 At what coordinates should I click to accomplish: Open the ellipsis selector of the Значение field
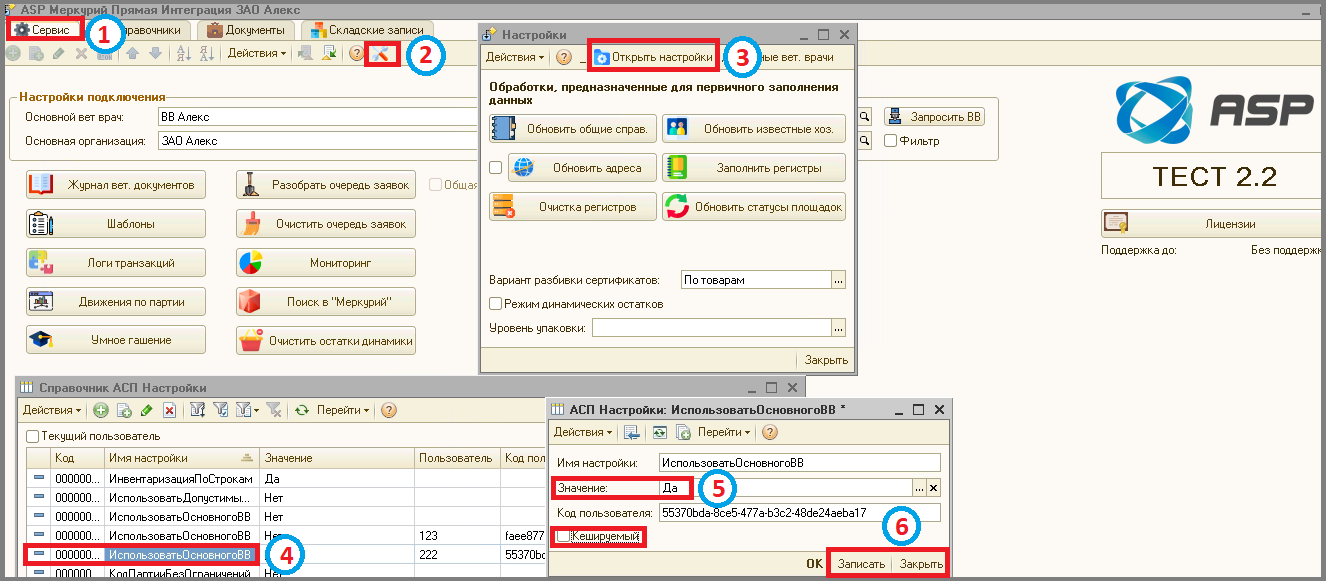pos(919,488)
